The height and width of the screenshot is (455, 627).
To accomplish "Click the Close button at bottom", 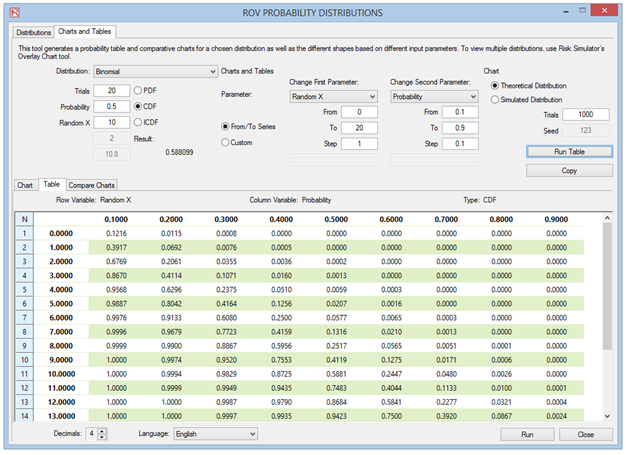I will pos(585,434).
